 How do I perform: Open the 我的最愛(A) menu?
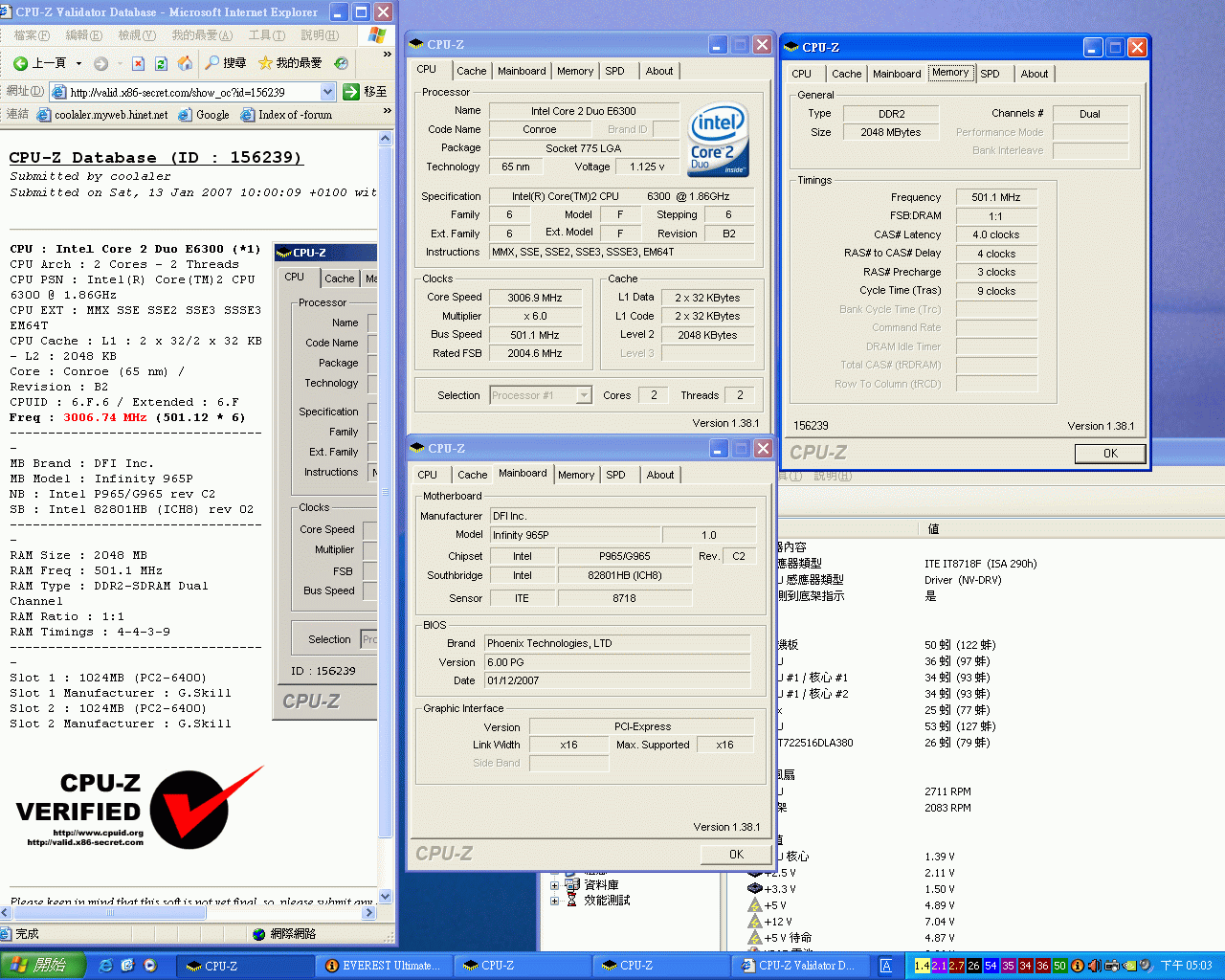tap(202, 35)
